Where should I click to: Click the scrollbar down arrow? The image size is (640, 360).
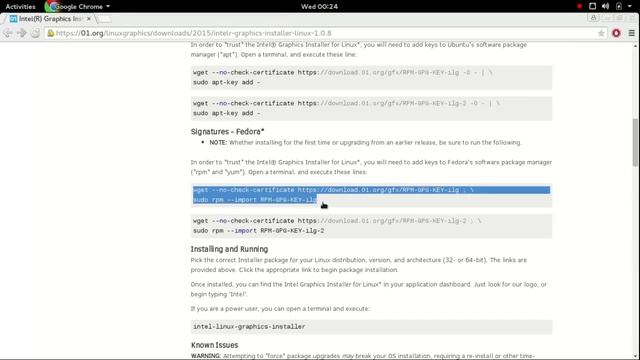635,356
